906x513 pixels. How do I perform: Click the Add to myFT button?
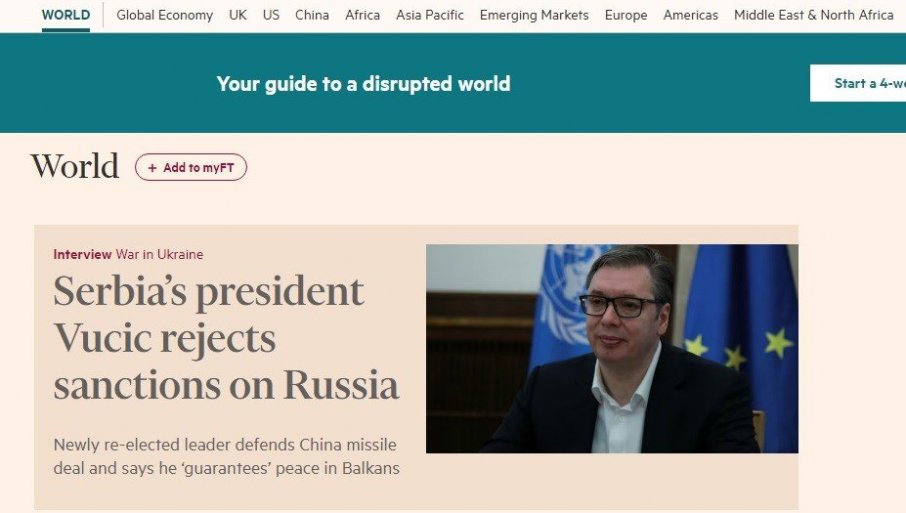(x=191, y=168)
